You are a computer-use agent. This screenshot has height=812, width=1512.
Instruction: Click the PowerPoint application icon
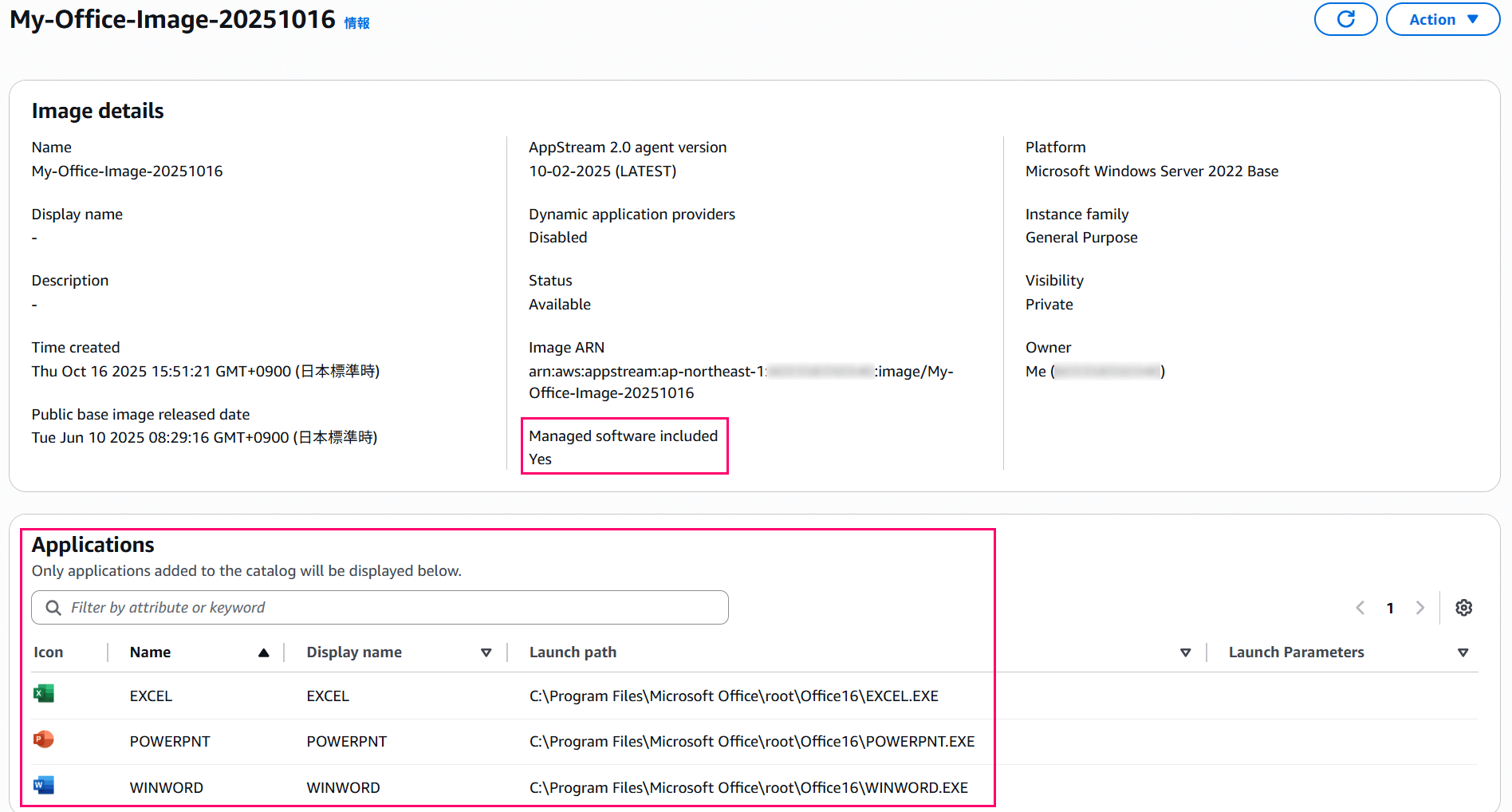[45, 739]
